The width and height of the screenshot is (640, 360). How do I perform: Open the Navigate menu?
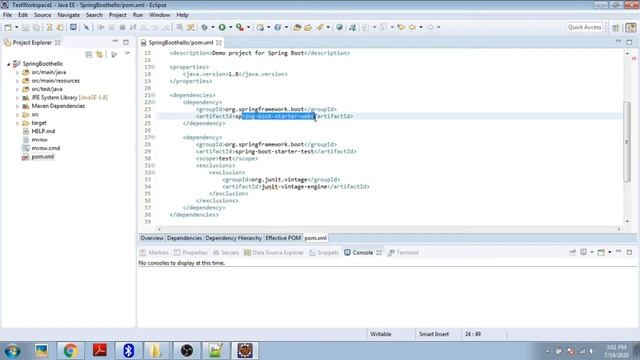(69, 15)
